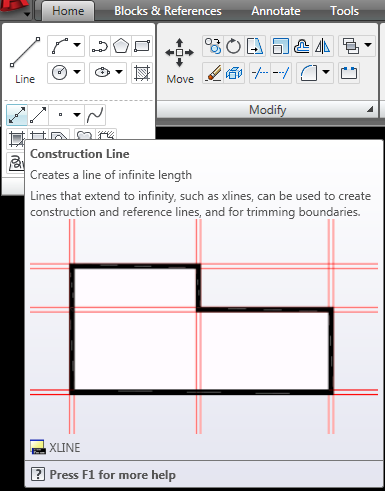Expand the Modify panel title arrow
Viewport: 385px width, 491px height.
[370, 109]
